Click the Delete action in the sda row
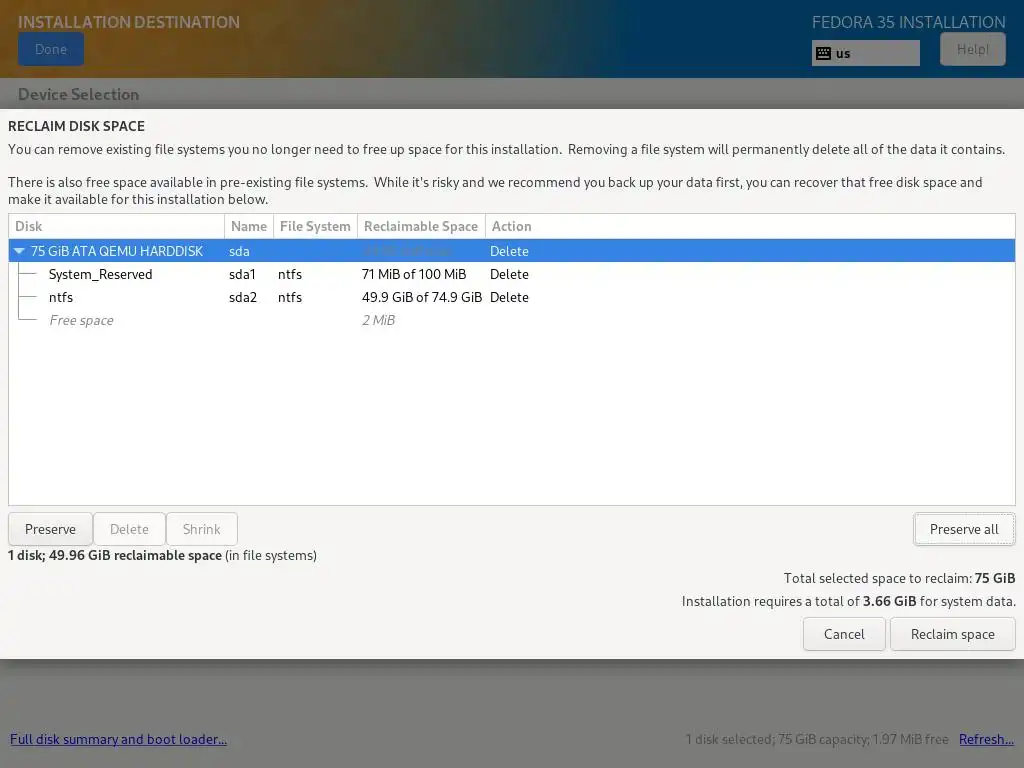The image size is (1024, 768). (509, 251)
